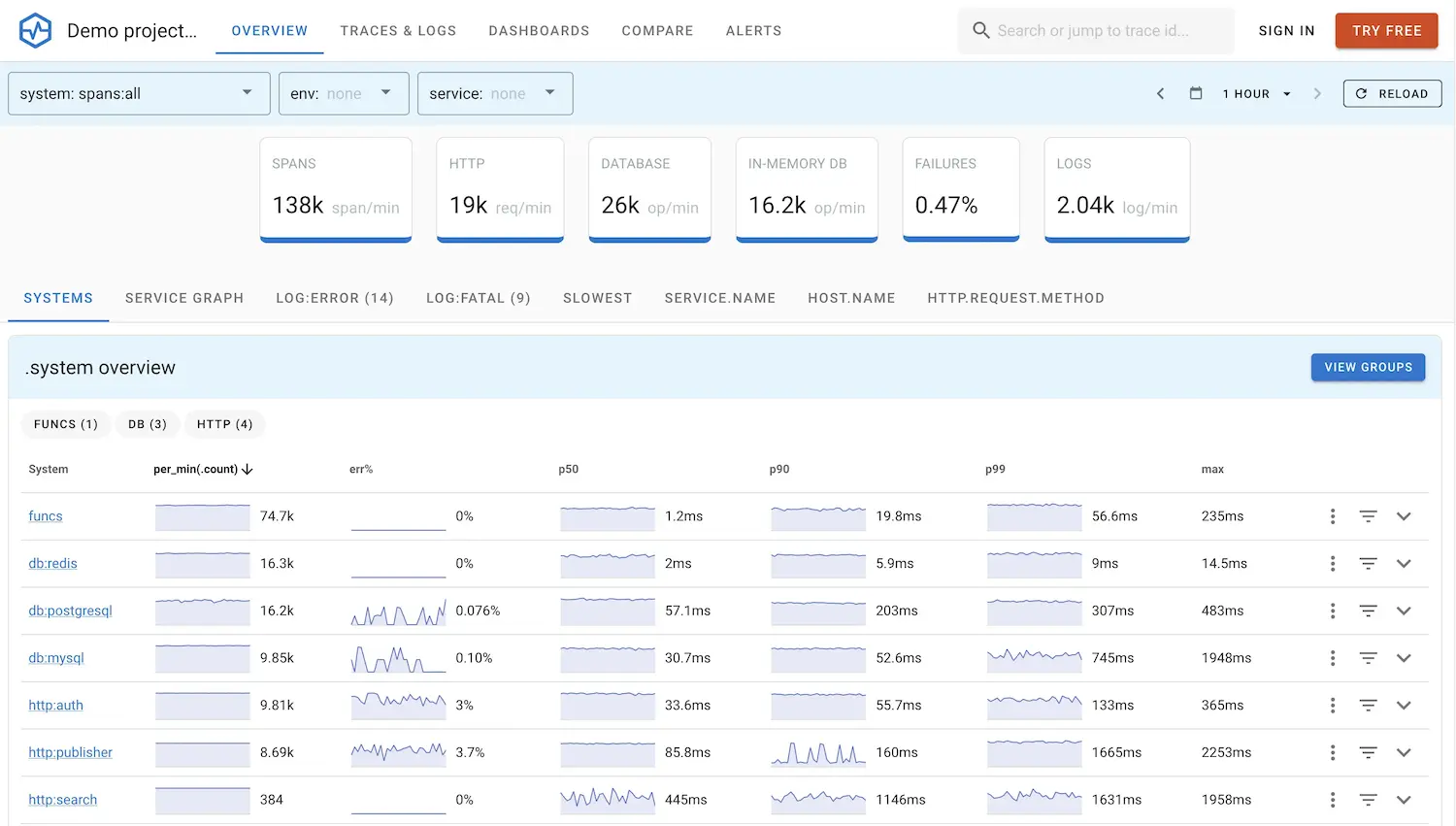Toggle the DB (3) filter chip
This screenshot has width=1456, height=826.
click(x=148, y=424)
